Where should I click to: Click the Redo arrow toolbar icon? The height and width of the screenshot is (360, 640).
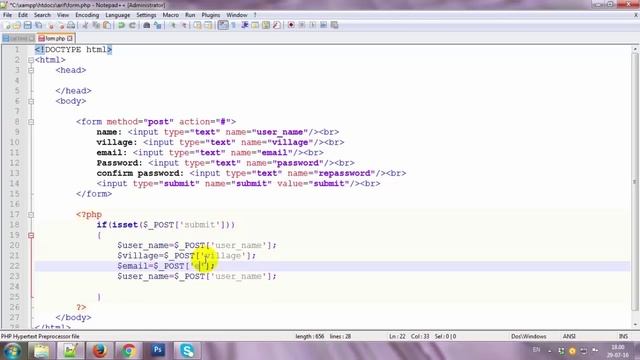coord(132,25)
